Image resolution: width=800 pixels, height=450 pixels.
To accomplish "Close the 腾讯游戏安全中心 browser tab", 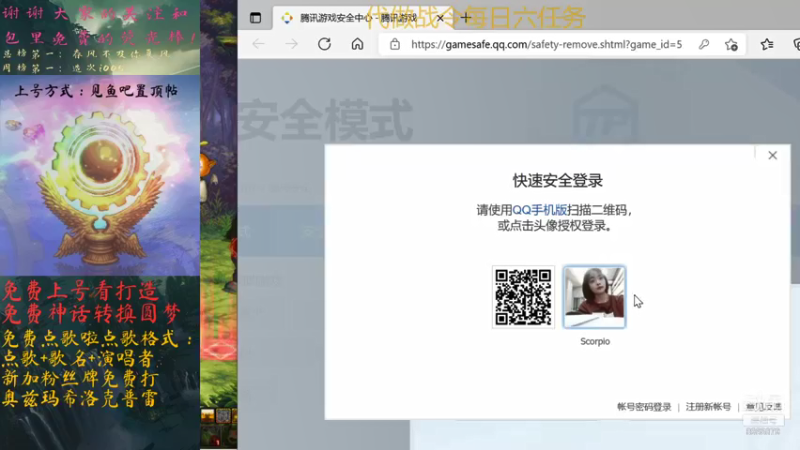I will pos(440,18).
